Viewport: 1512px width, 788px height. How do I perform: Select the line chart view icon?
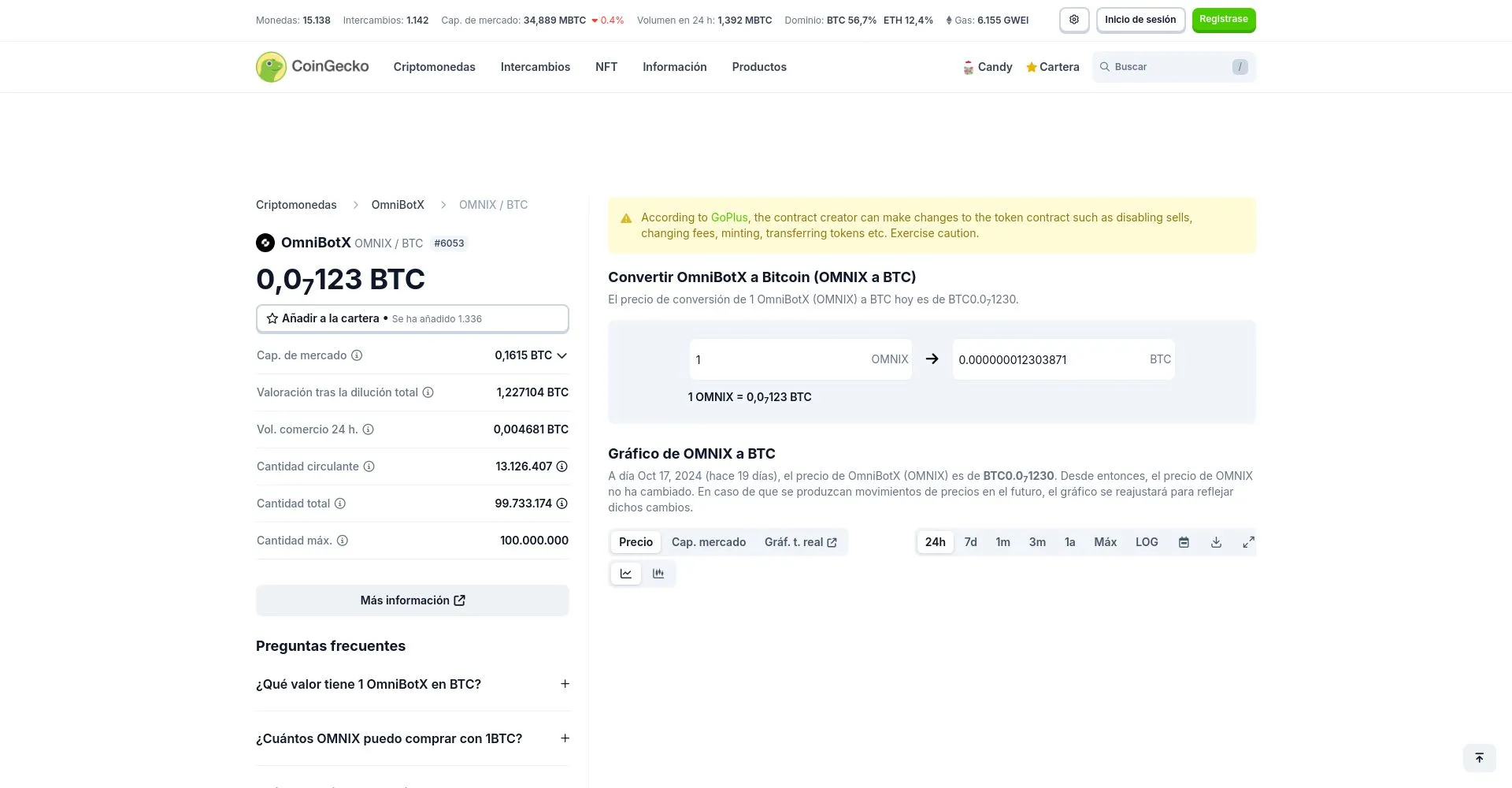(x=626, y=574)
